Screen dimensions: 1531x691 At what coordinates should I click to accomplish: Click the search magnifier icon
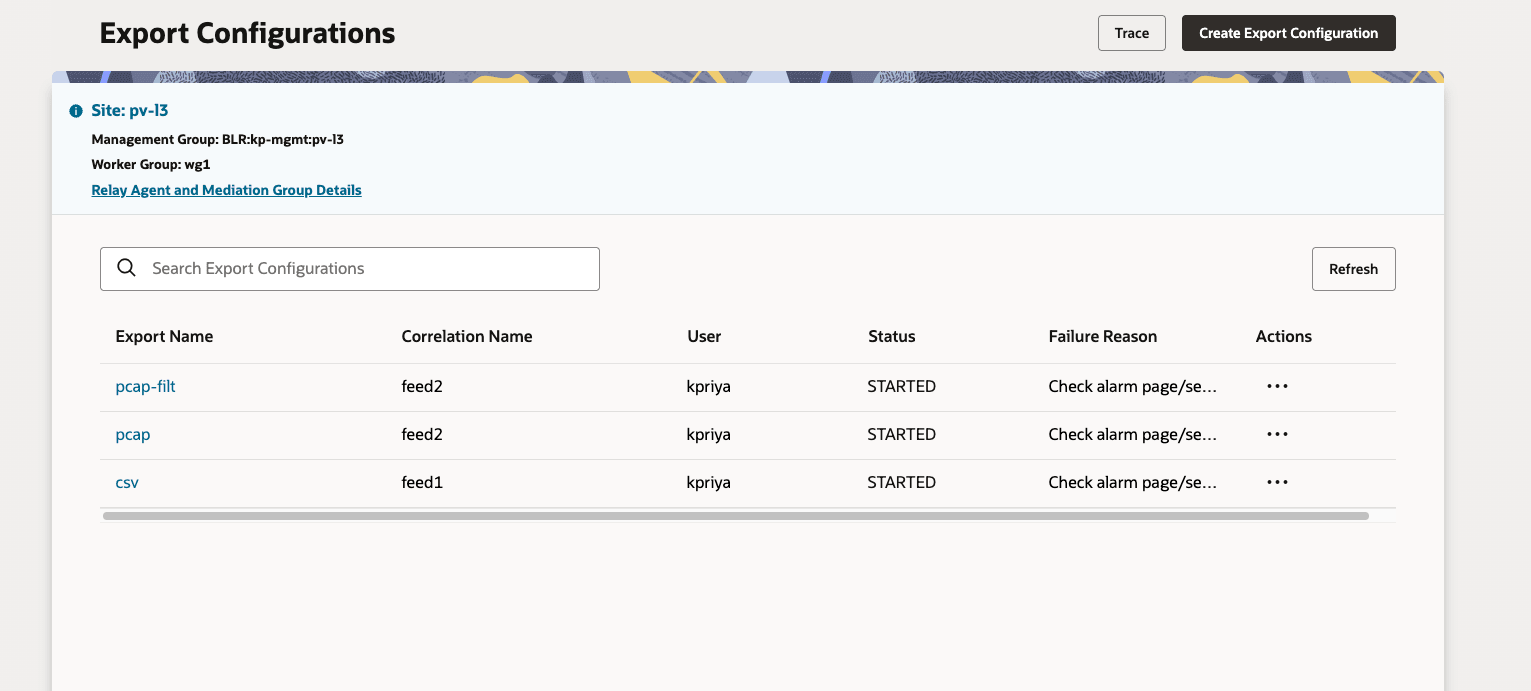pyautogui.click(x=126, y=268)
